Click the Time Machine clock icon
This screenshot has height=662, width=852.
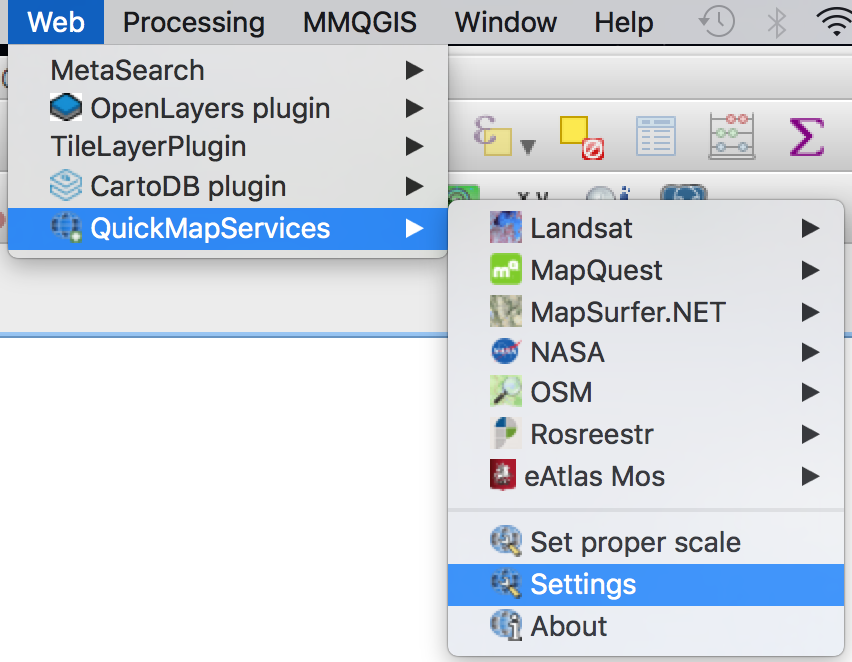[716, 21]
